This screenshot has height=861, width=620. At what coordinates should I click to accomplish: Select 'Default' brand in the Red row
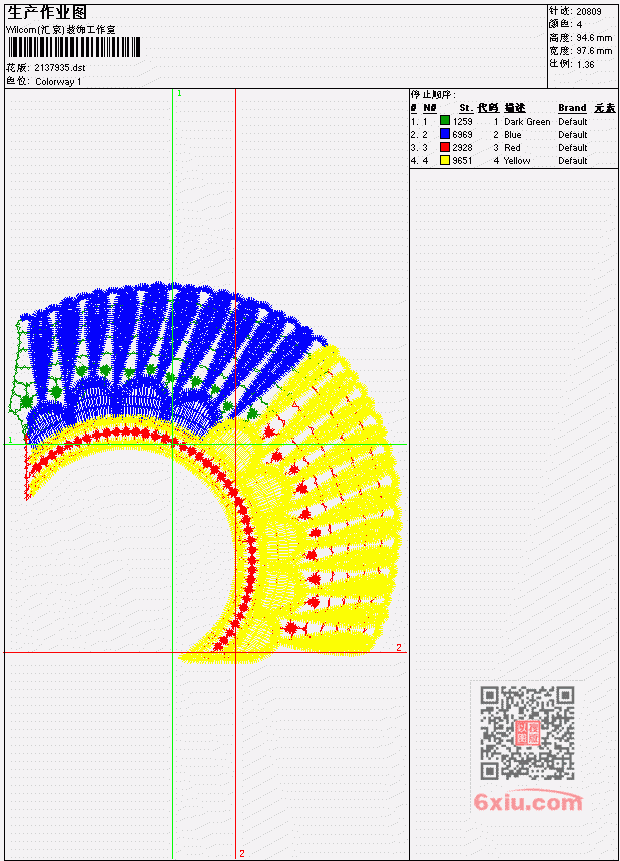click(573, 148)
